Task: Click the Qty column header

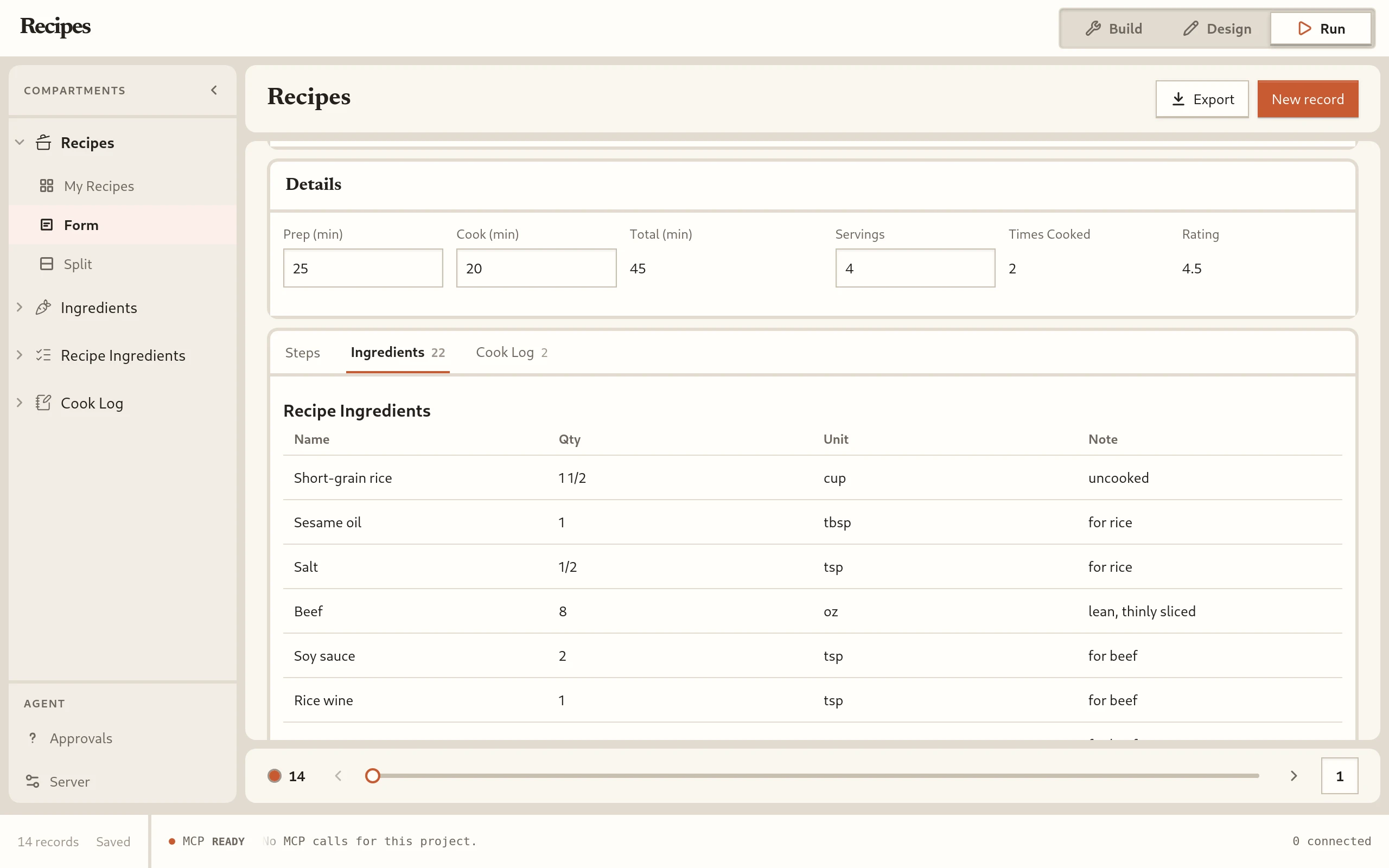Action: click(x=569, y=439)
